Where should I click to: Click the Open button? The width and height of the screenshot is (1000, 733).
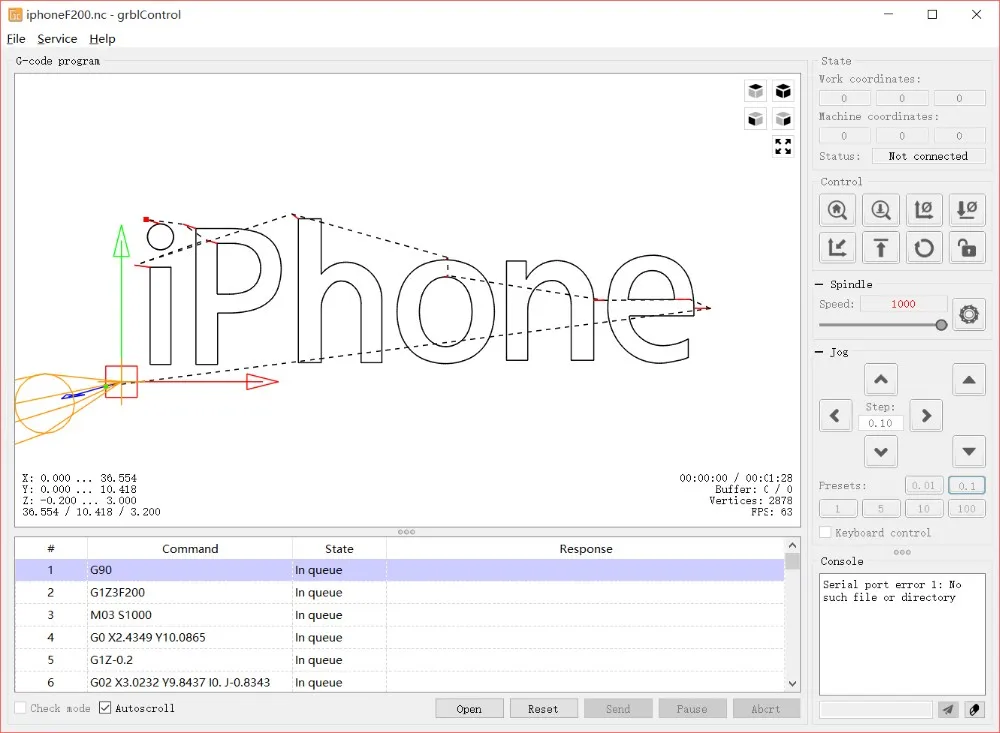[469, 709]
